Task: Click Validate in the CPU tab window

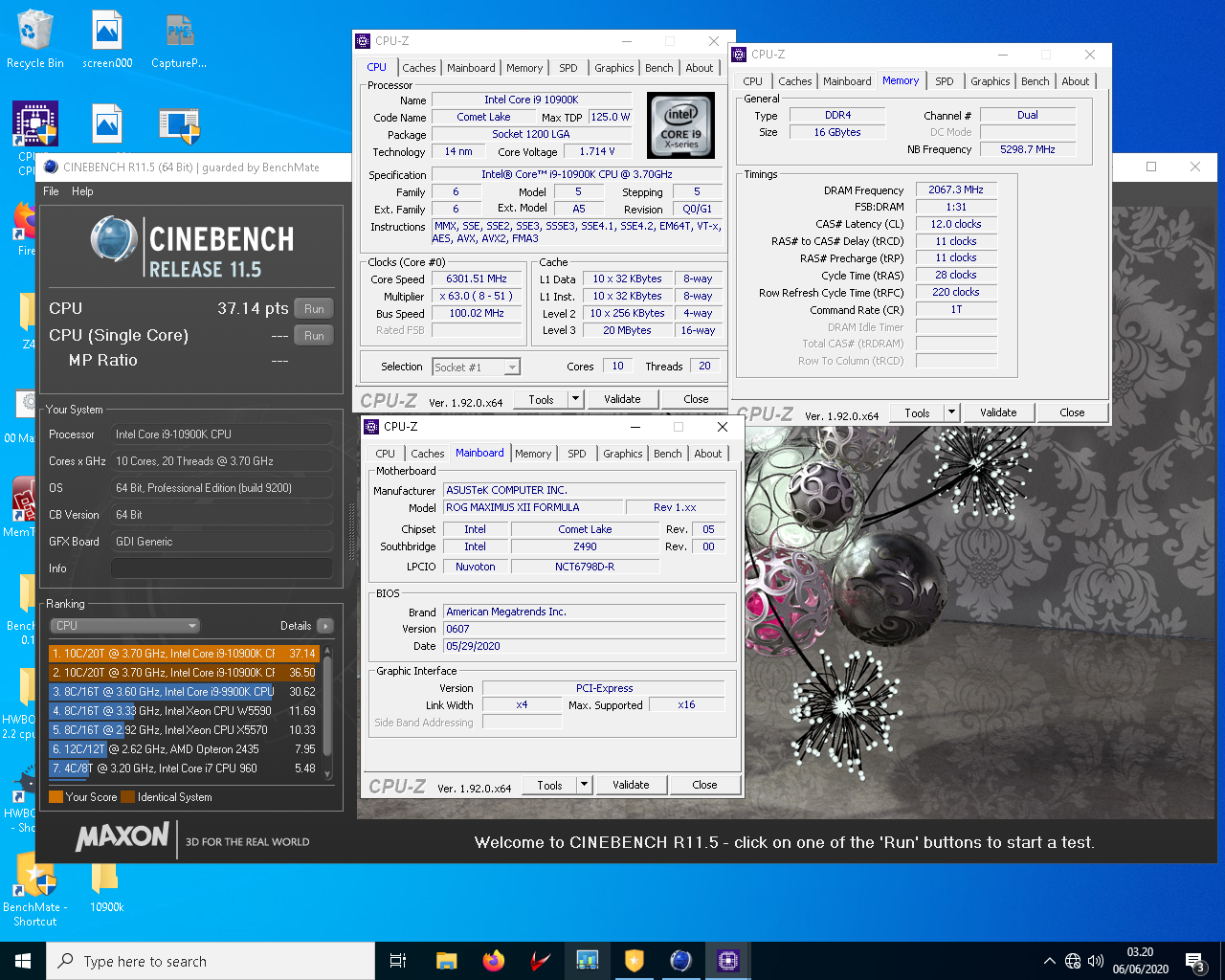Action: pyautogui.click(x=622, y=399)
